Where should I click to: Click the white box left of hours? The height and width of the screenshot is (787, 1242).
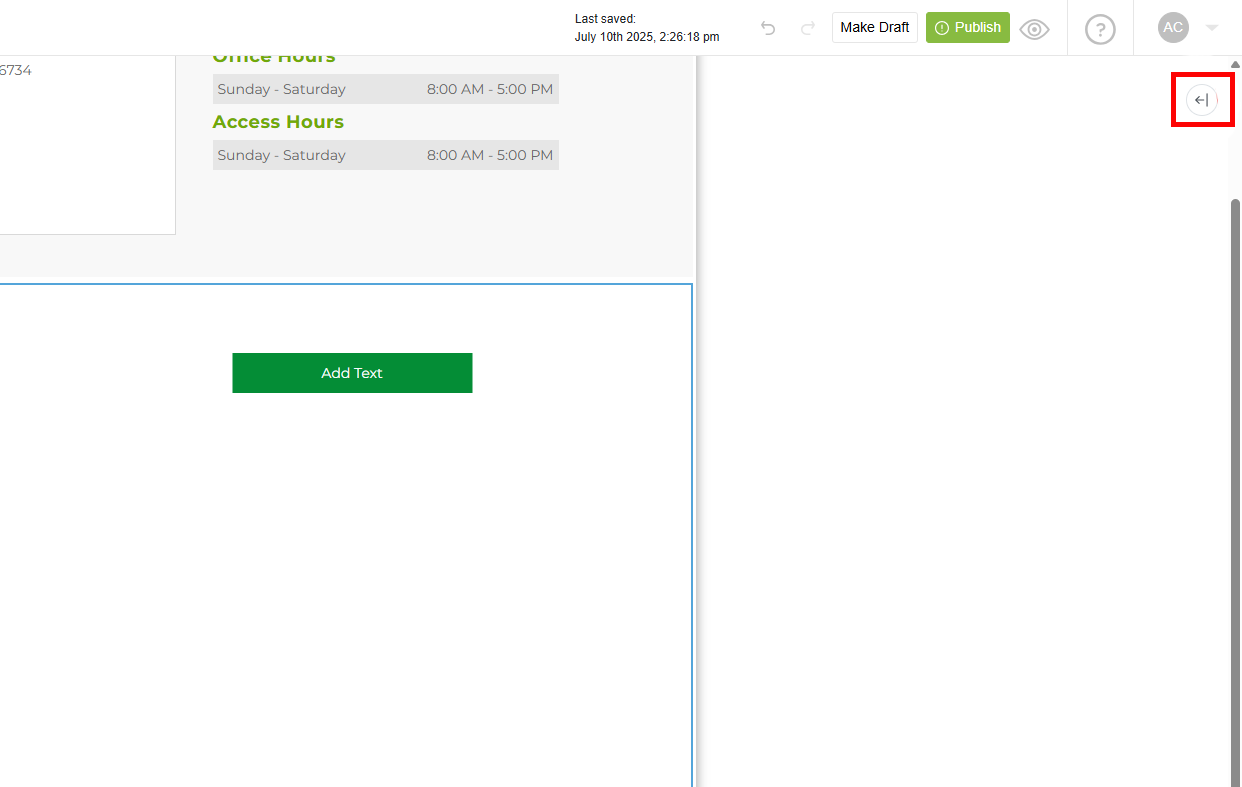click(85, 150)
